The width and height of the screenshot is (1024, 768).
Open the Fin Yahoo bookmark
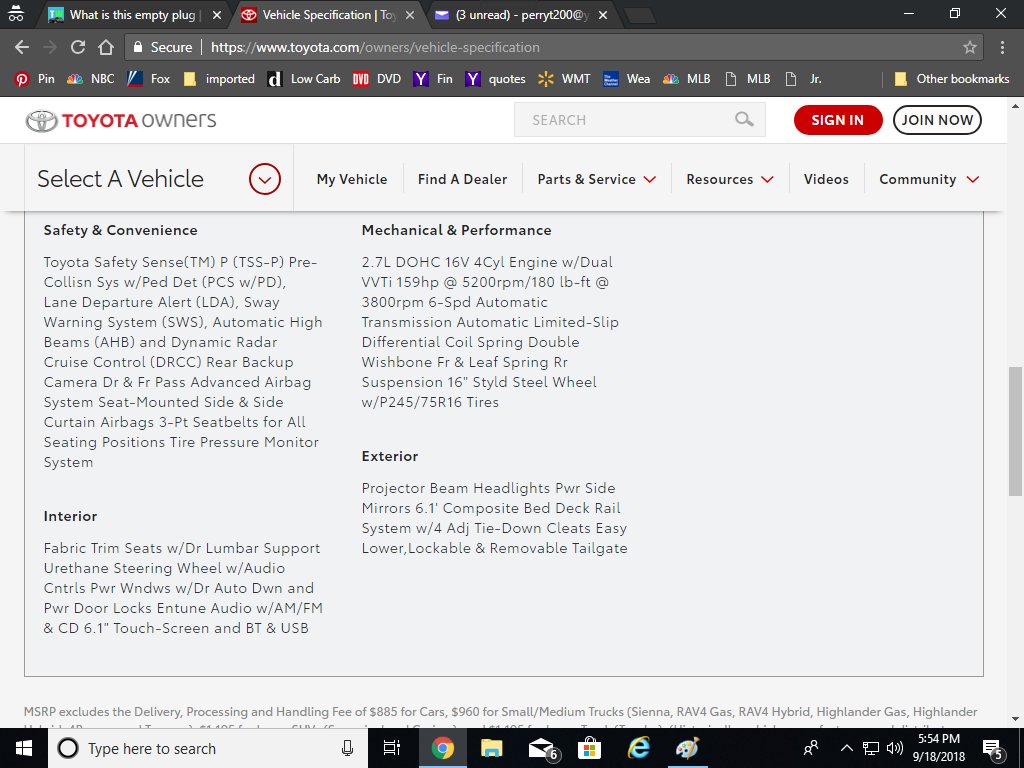pyautogui.click(x=433, y=79)
